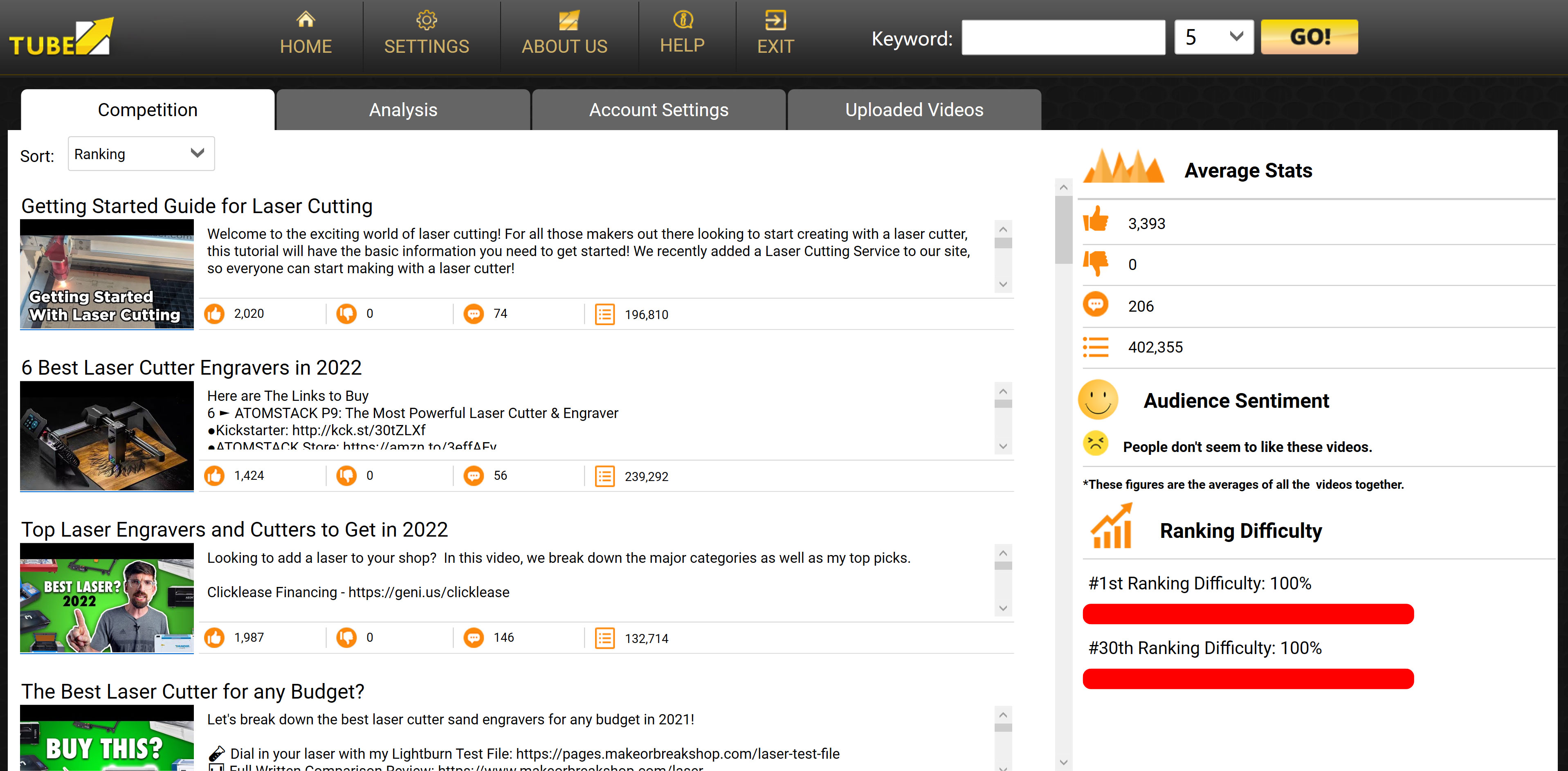1568x771 pixels.
Task: Open 'Getting Started Guide for Laser Cutting' title
Action: tap(197, 206)
